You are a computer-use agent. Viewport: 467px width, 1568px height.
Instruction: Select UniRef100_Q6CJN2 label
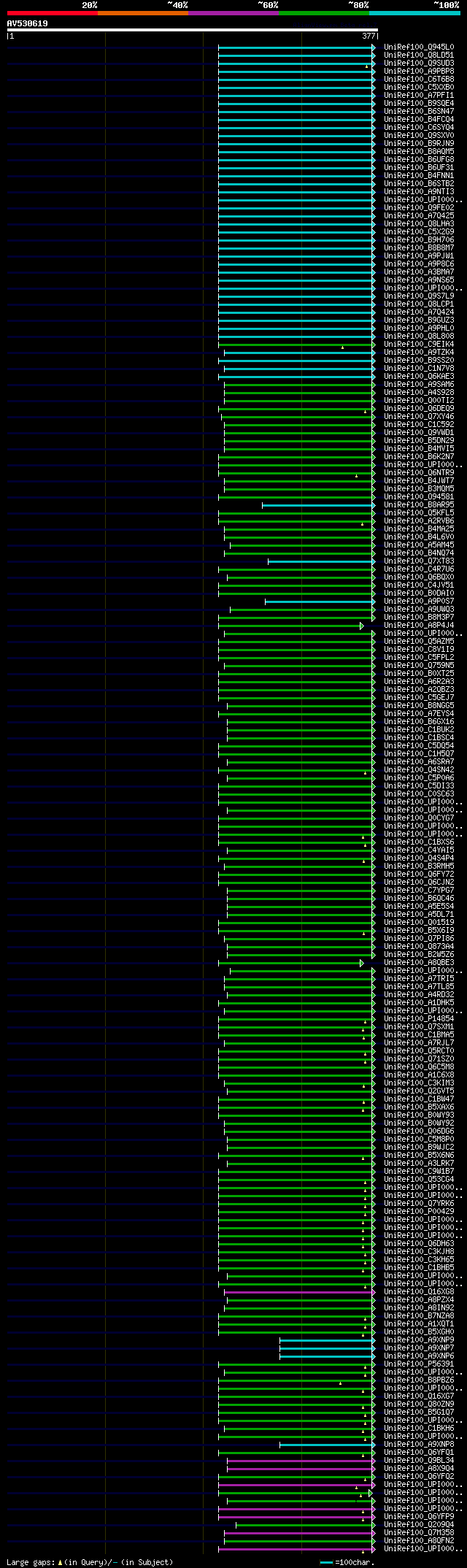click(419, 882)
